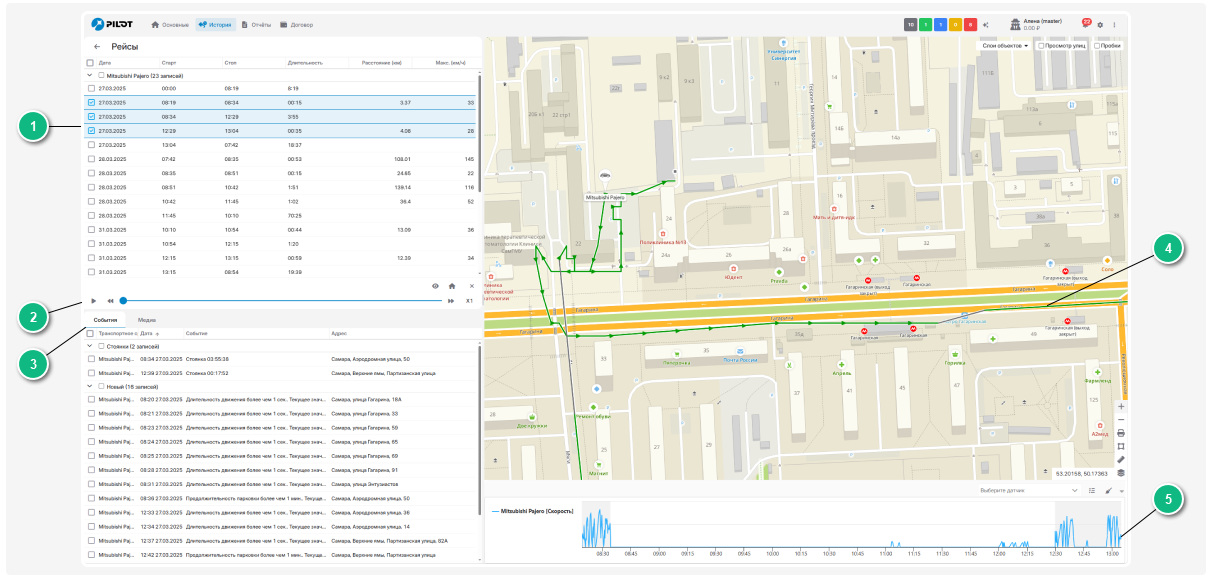Click the home icon above playback slider
Viewport: 1209px width, 578px height.
452,285
